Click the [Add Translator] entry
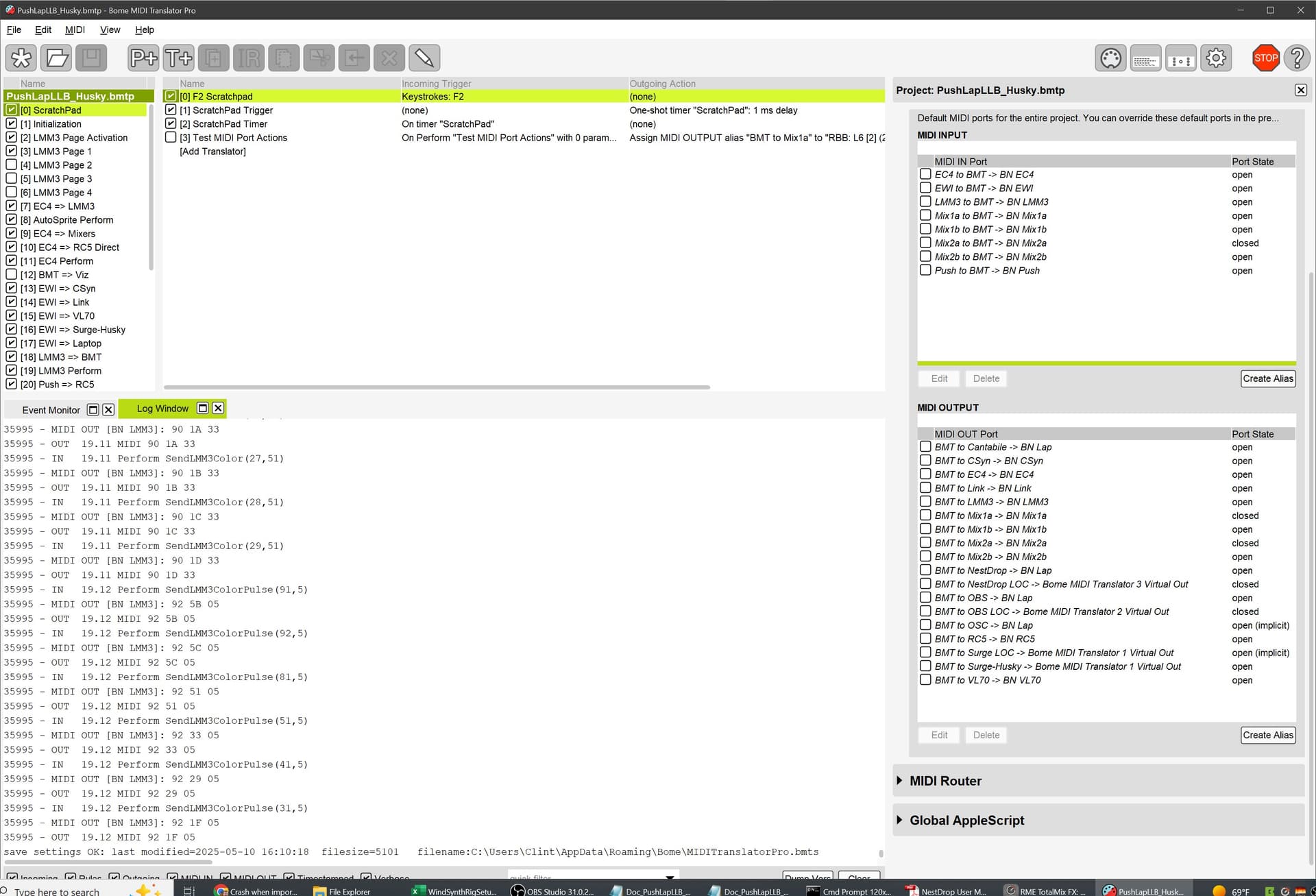This screenshot has height=896, width=1316. pos(212,151)
